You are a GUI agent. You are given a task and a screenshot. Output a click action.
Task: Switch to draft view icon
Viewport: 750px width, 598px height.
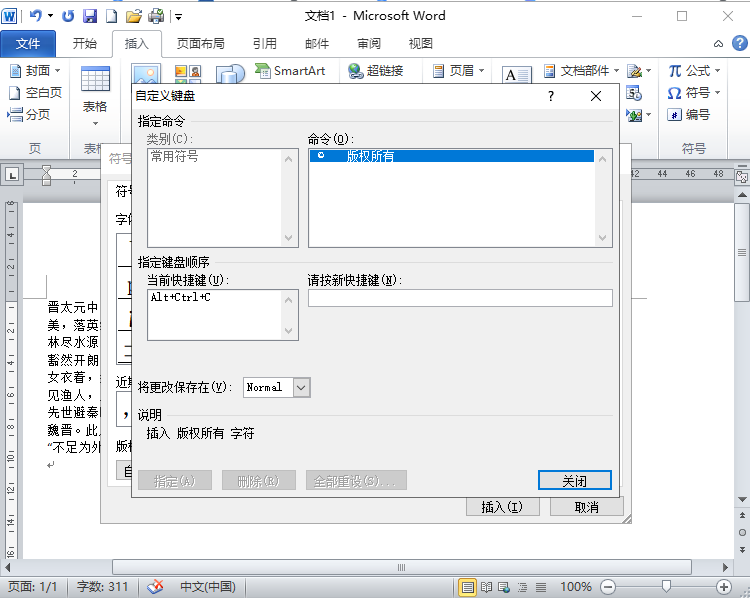540,587
